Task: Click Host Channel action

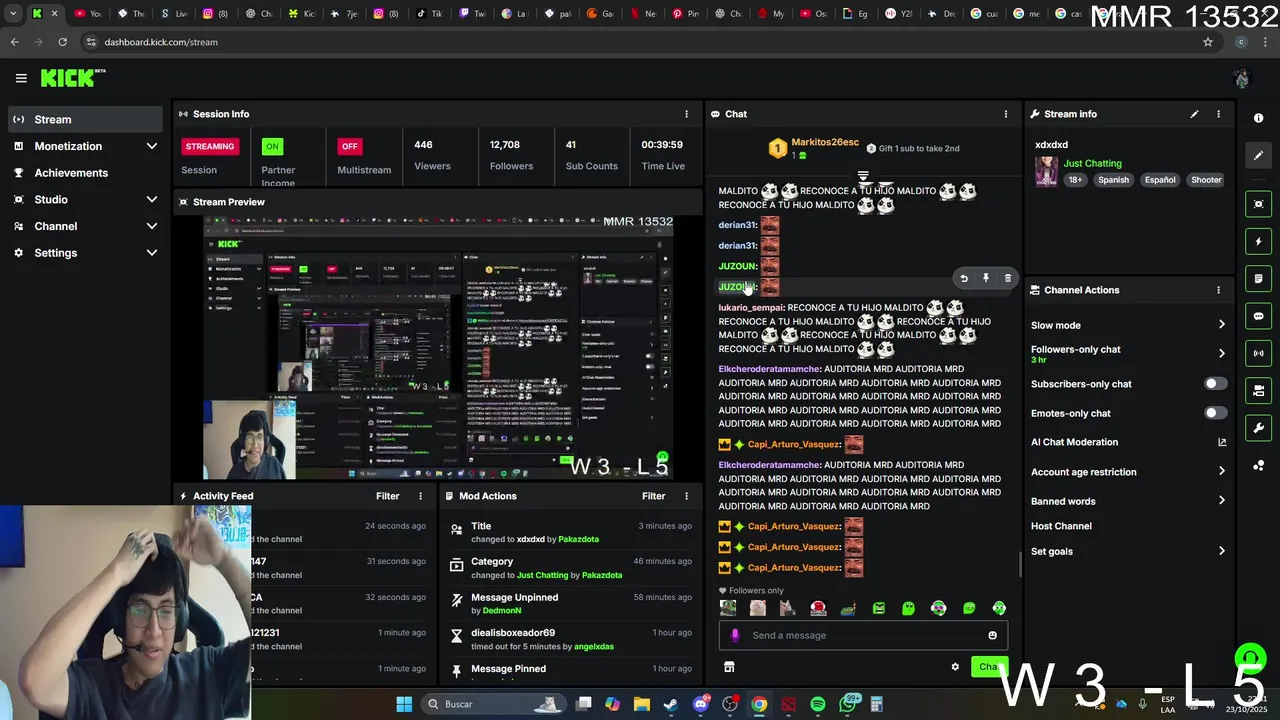Action: [x=1061, y=526]
